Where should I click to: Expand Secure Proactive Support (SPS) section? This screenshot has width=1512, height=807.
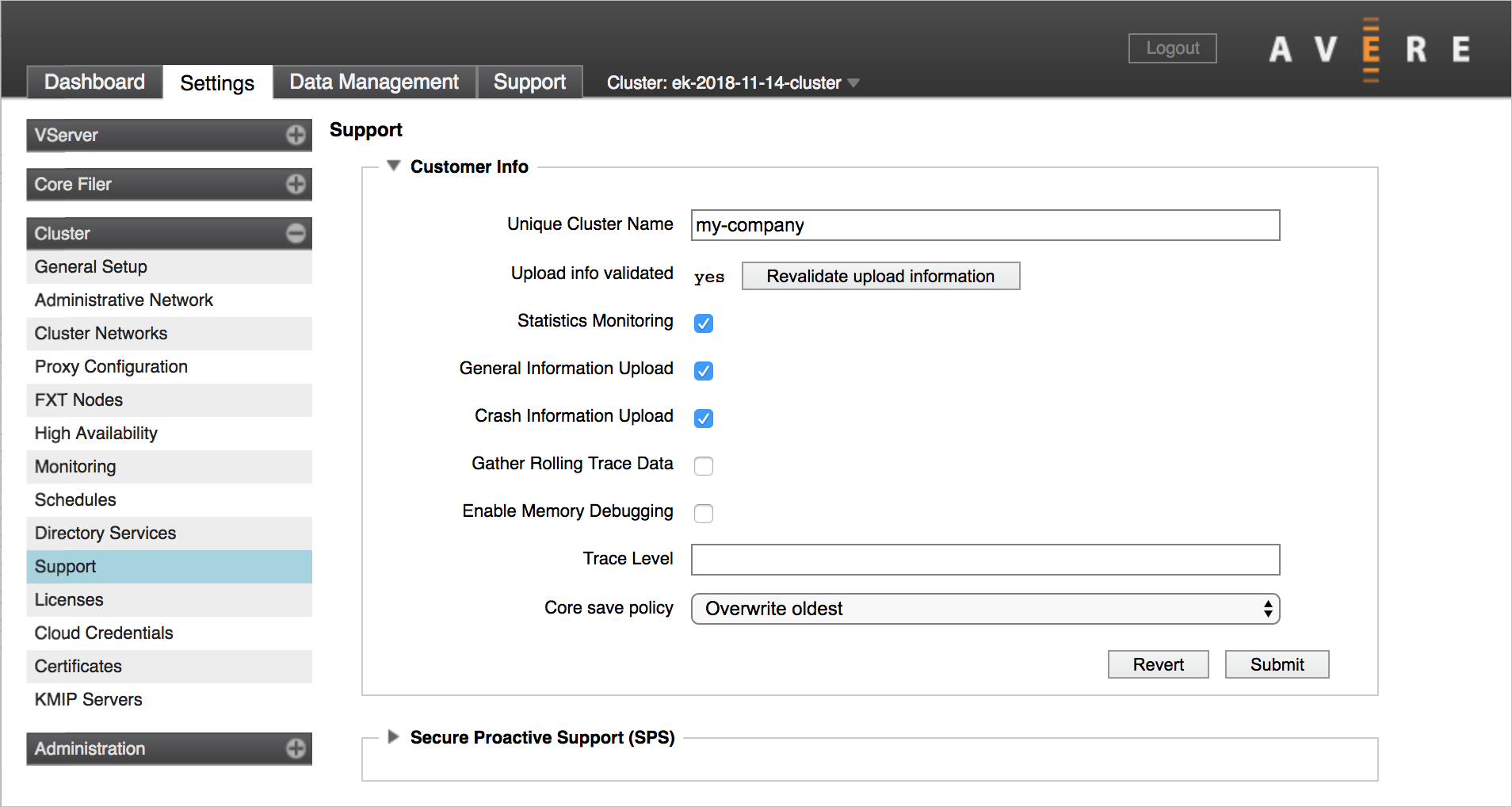pos(393,737)
